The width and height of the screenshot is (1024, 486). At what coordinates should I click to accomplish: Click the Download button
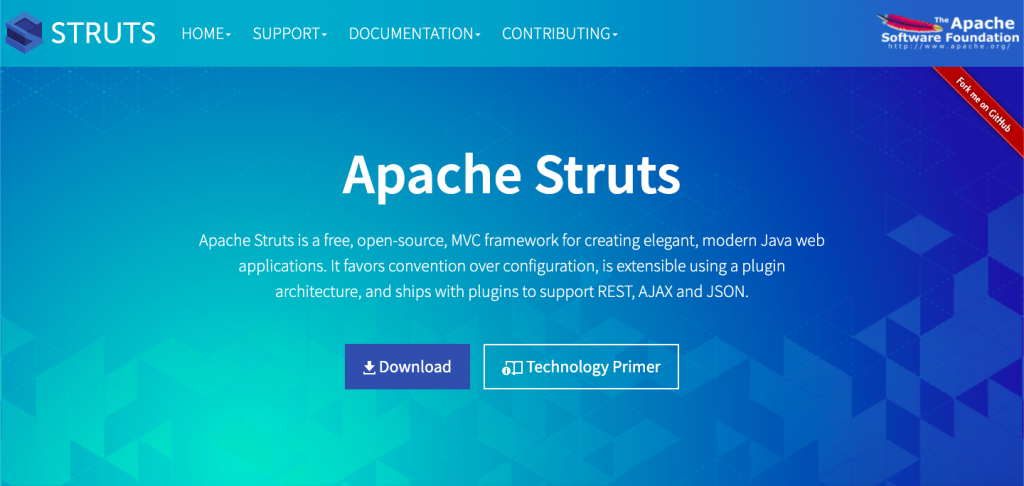click(408, 366)
